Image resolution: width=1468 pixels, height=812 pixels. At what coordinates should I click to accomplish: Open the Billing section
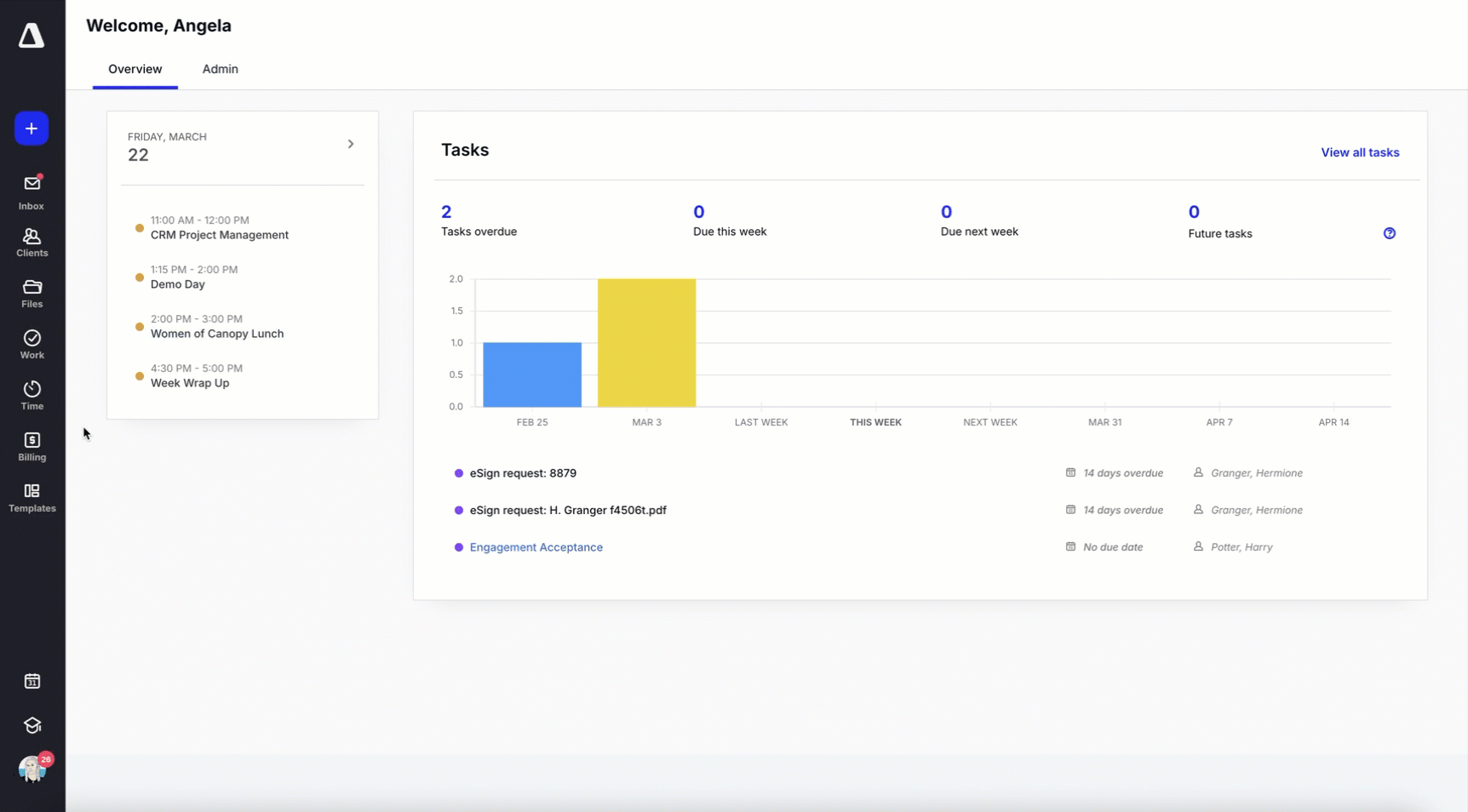[x=32, y=447]
